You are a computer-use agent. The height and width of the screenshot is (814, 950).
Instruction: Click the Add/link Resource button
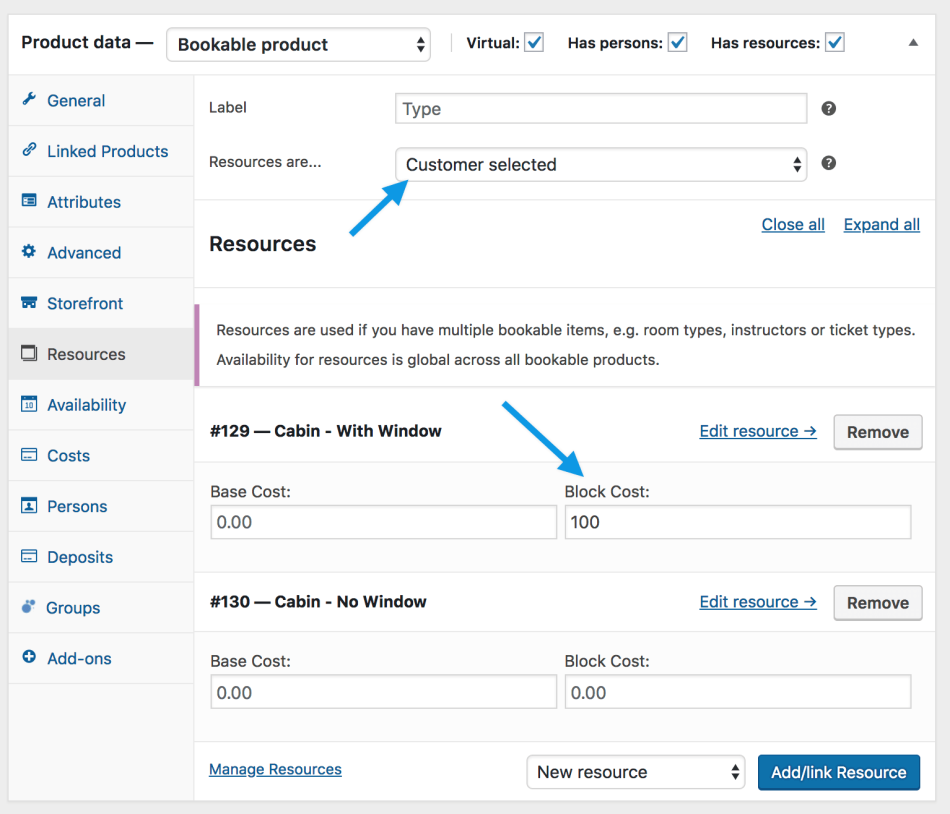coord(838,772)
